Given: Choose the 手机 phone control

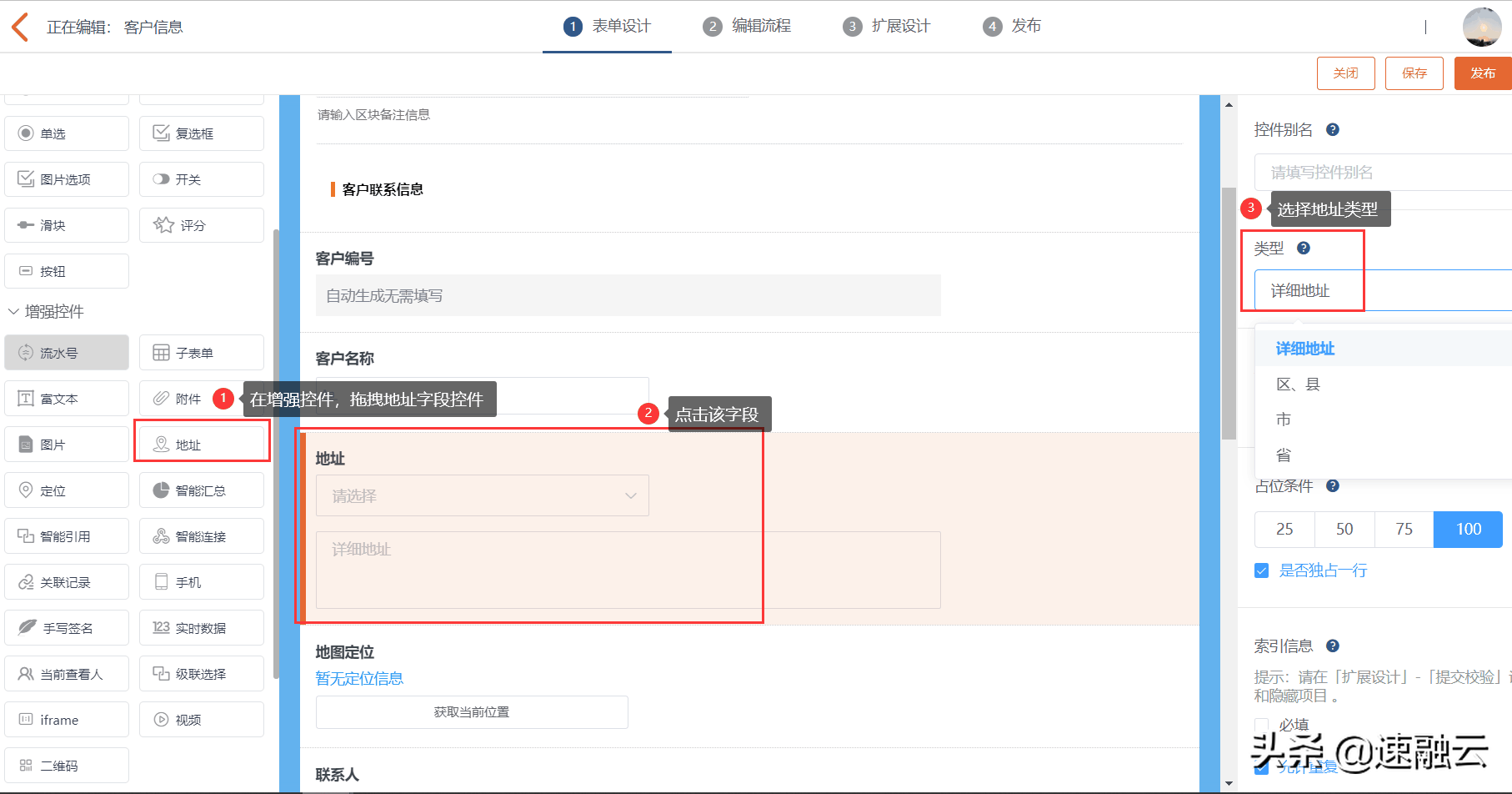Looking at the screenshot, I should click(202, 582).
